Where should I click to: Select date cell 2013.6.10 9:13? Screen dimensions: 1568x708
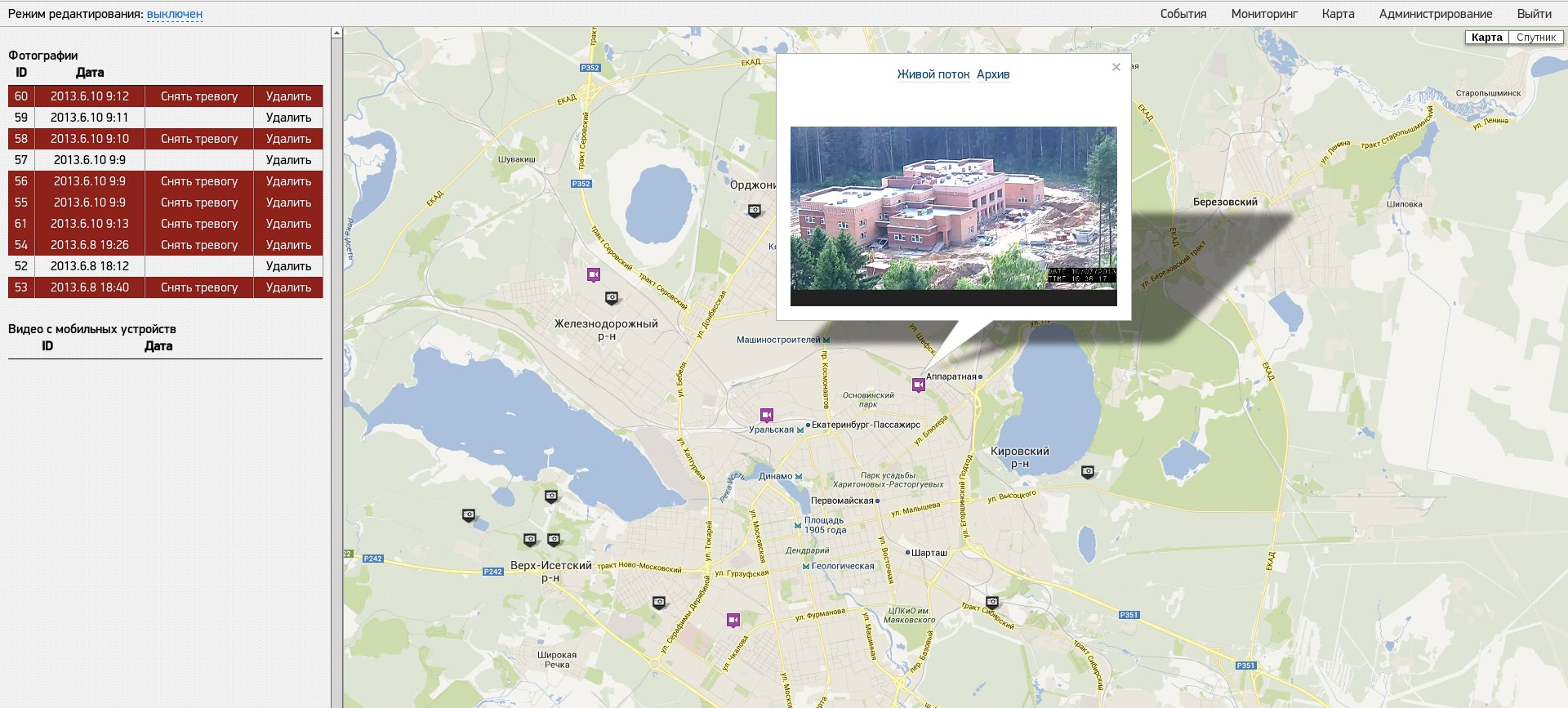pos(90,224)
